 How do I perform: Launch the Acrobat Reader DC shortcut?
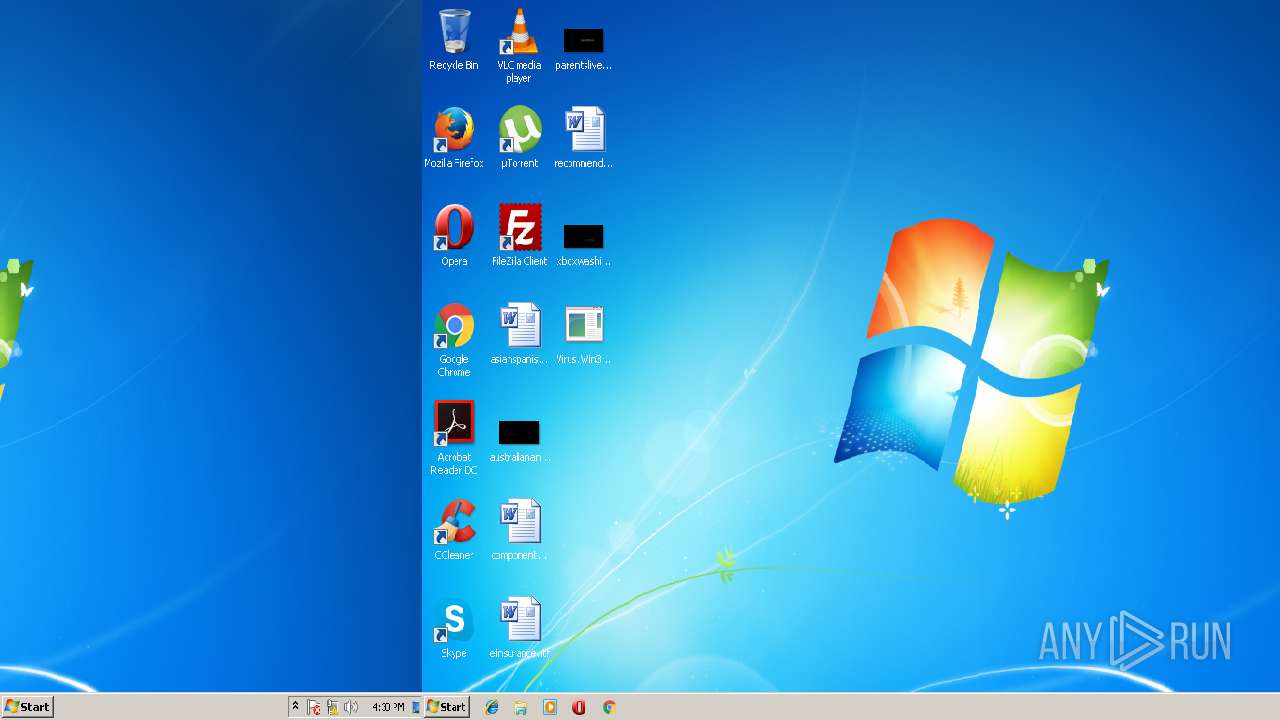point(454,438)
